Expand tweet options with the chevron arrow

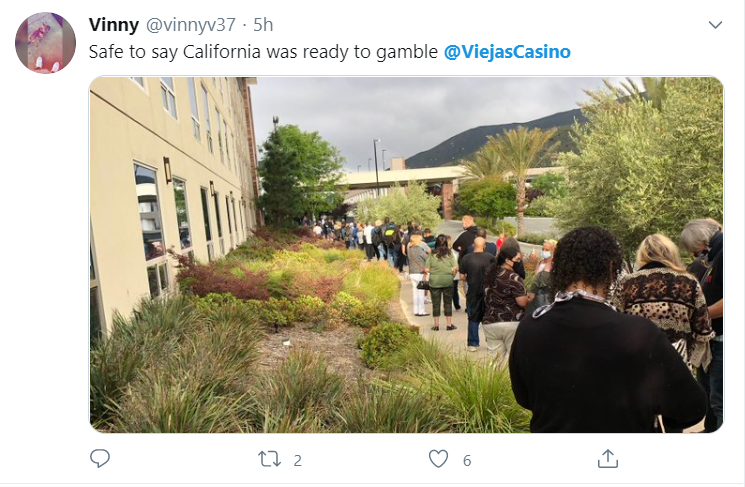(x=715, y=25)
